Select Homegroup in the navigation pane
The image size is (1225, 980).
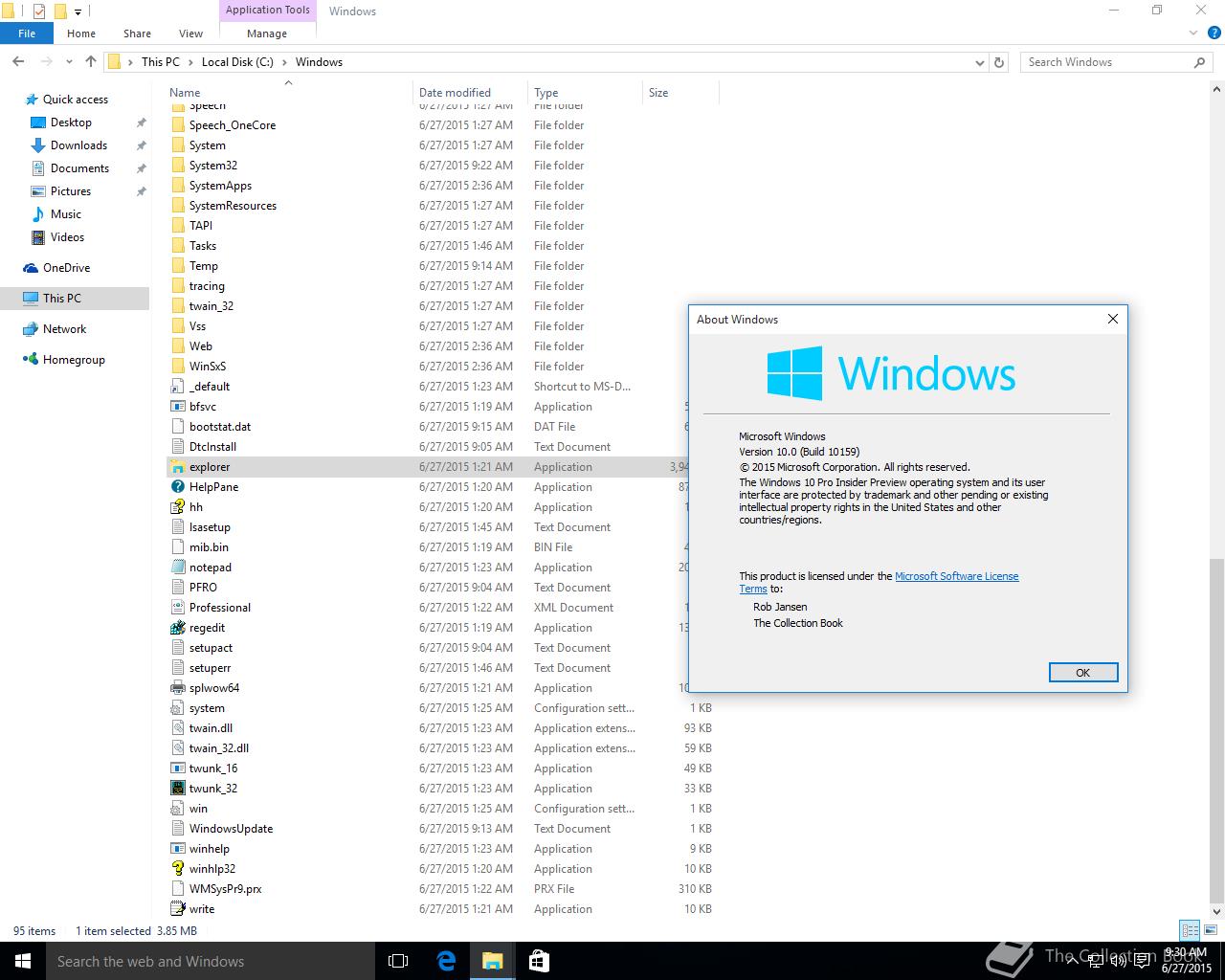click(74, 360)
